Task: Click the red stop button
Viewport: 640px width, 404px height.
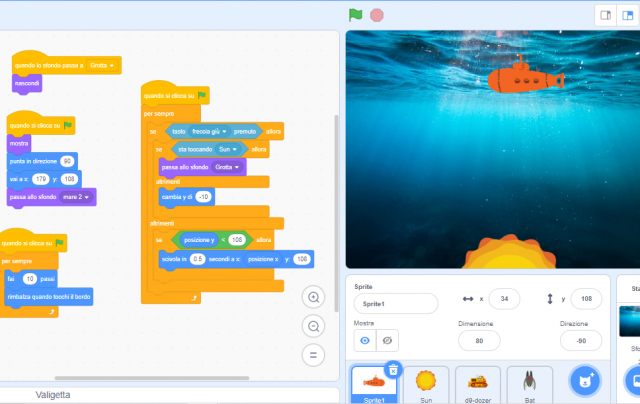Action: [377, 15]
